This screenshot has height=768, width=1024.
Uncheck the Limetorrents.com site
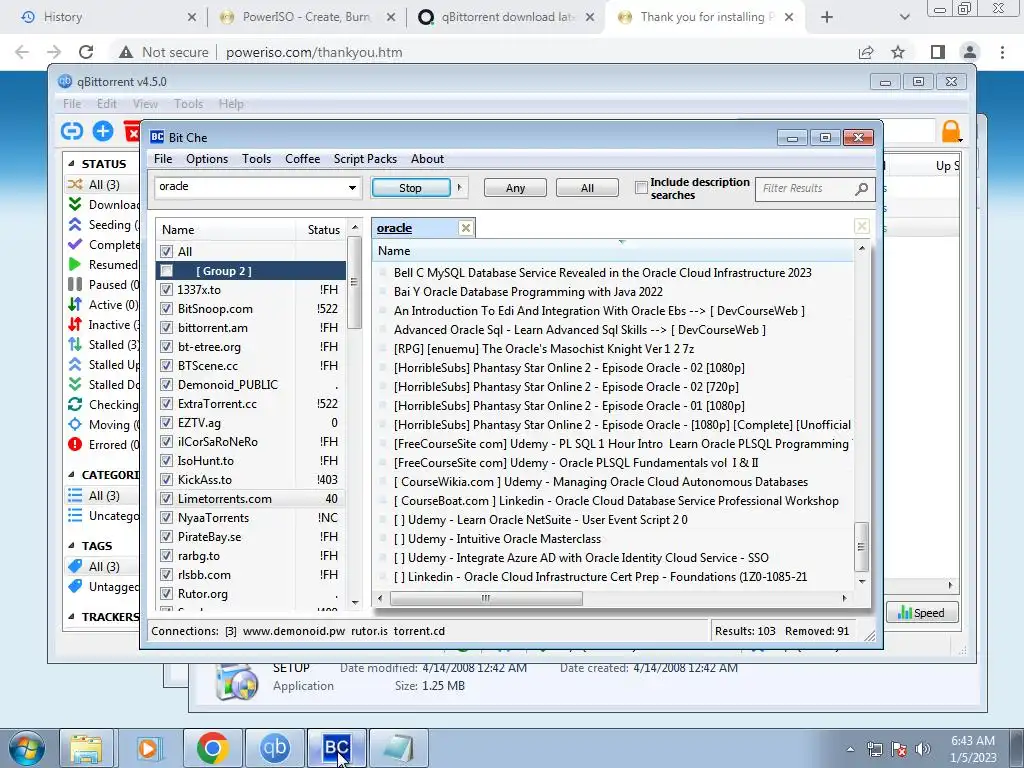167,499
